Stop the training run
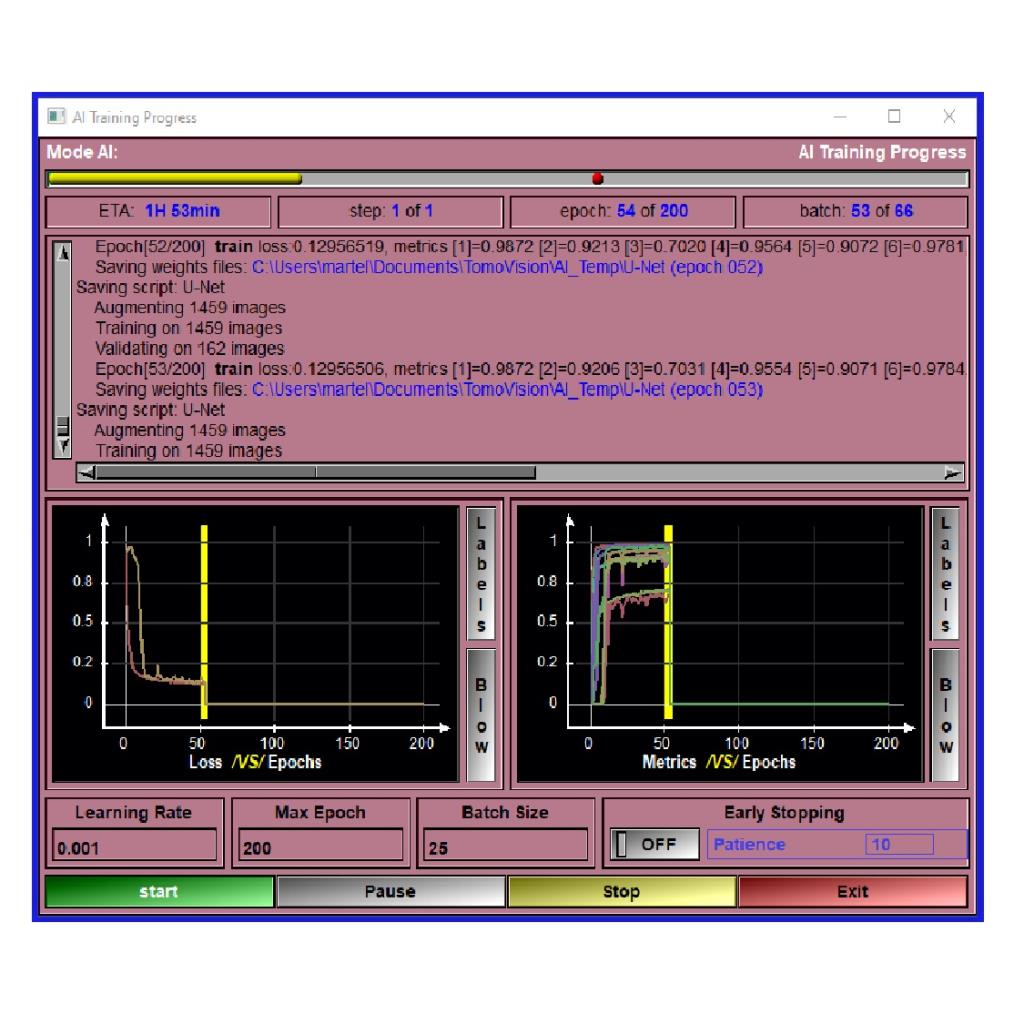1024x1024 pixels. [621, 891]
